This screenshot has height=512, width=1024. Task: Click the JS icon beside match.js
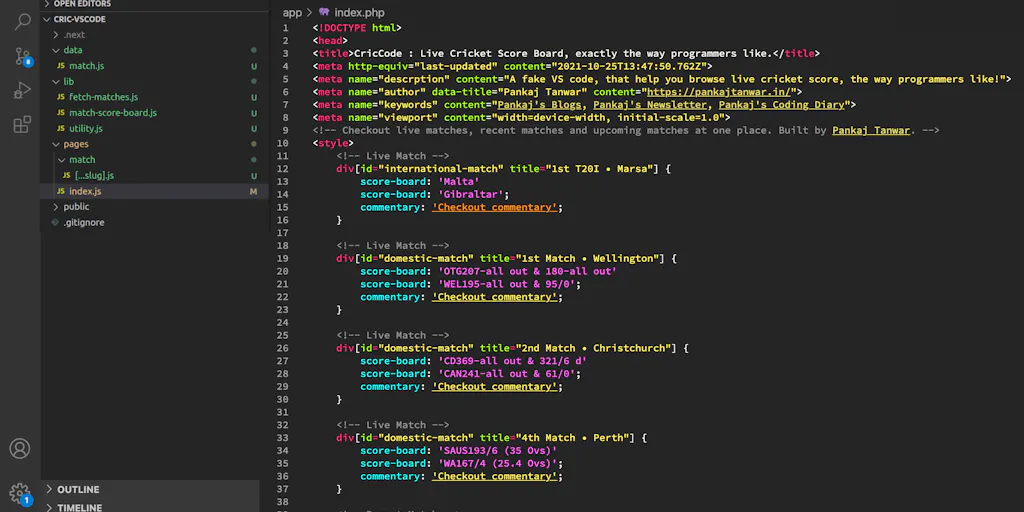[x=61, y=66]
